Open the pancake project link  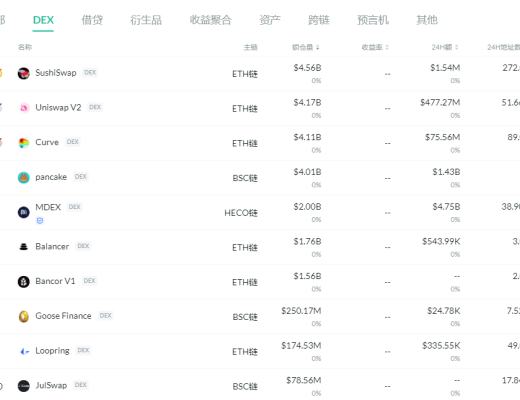click(x=51, y=177)
